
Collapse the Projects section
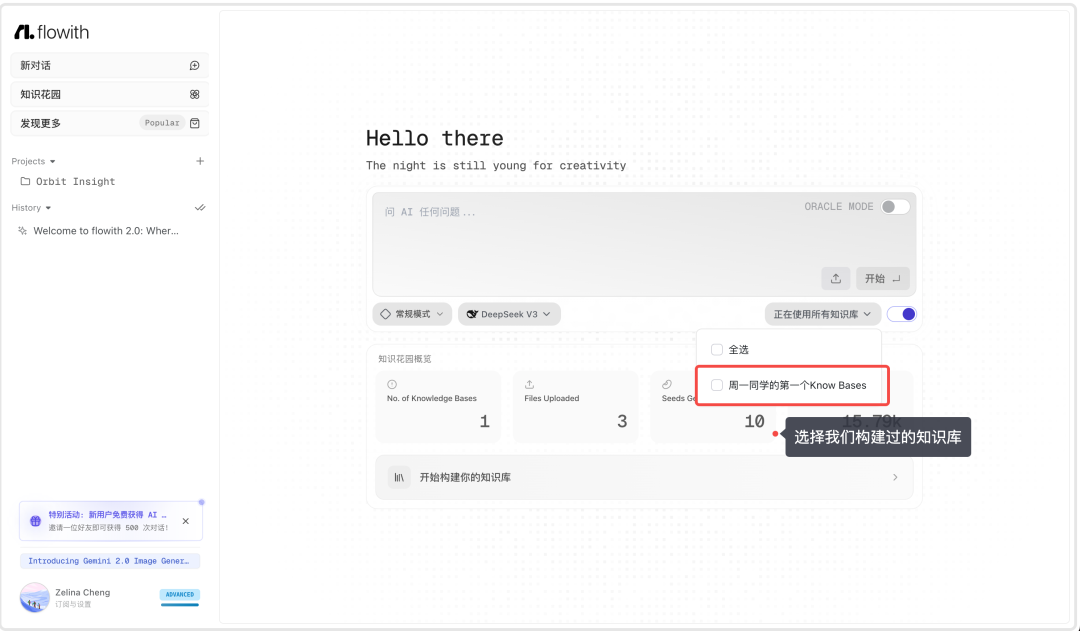point(33,161)
